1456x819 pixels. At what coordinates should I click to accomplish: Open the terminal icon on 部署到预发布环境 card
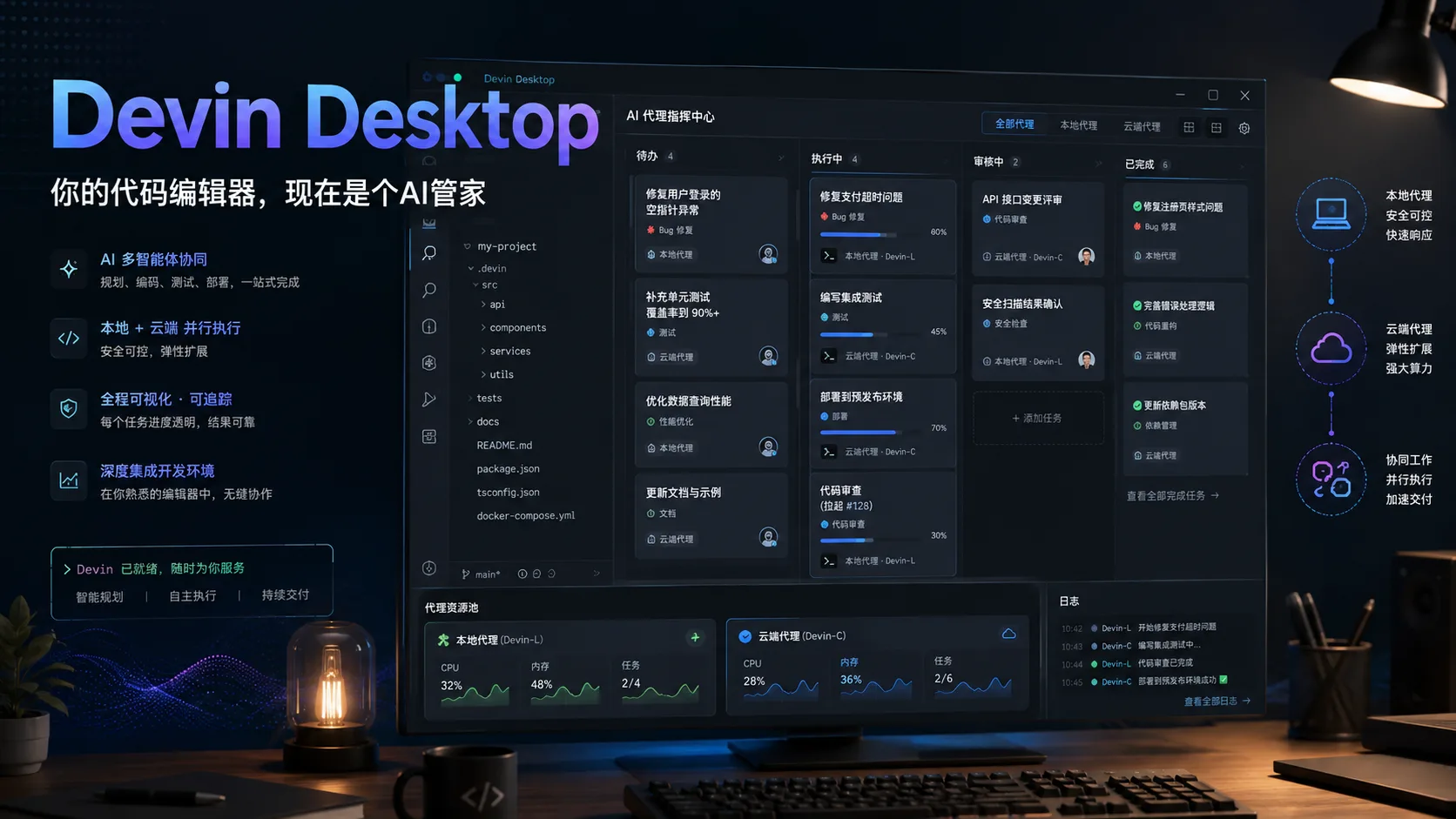coord(829,452)
